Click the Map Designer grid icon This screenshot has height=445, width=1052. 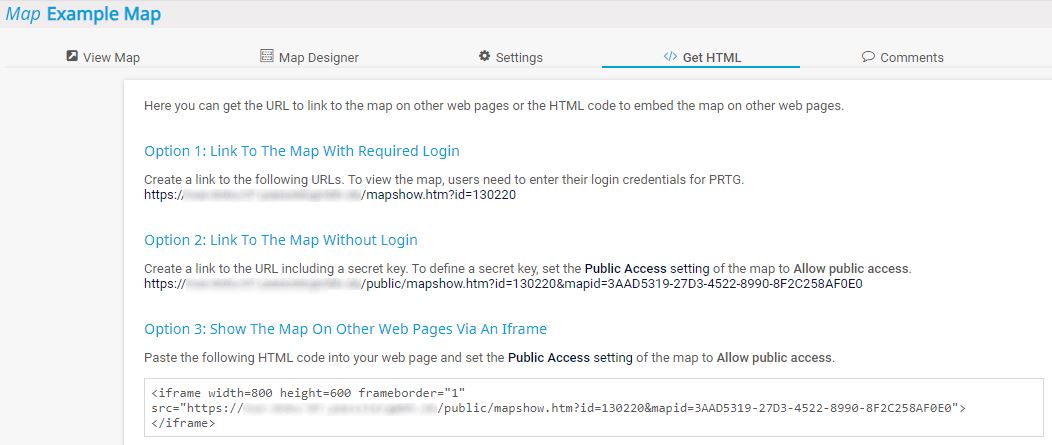click(x=266, y=56)
